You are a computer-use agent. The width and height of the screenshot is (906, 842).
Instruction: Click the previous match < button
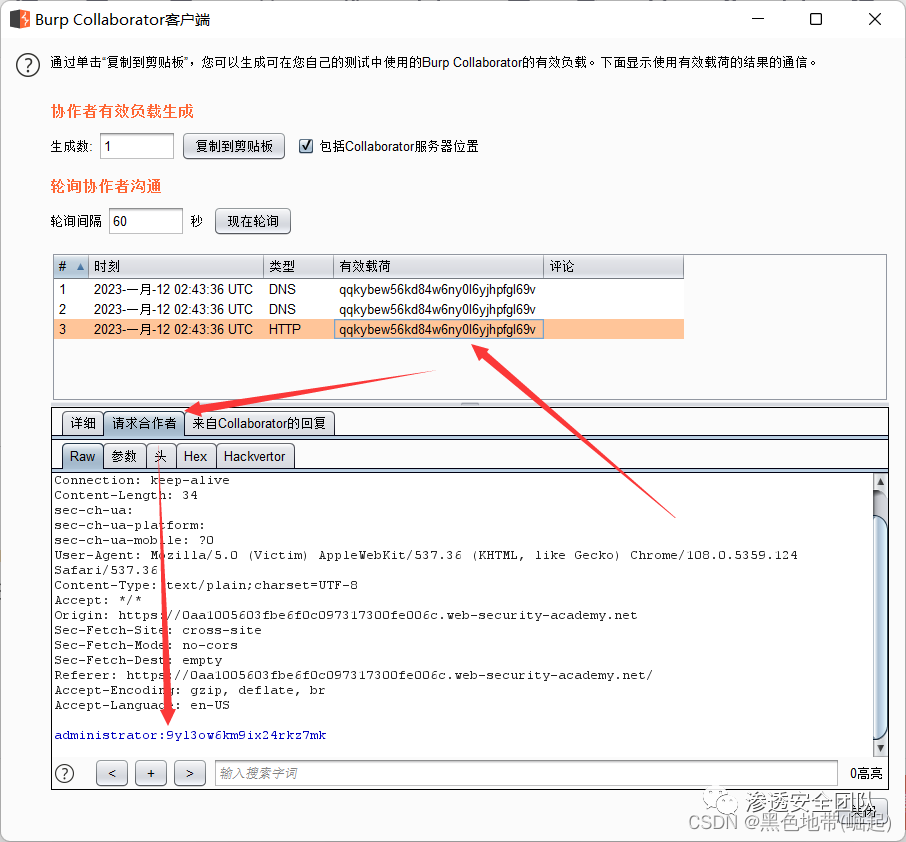click(112, 773)
